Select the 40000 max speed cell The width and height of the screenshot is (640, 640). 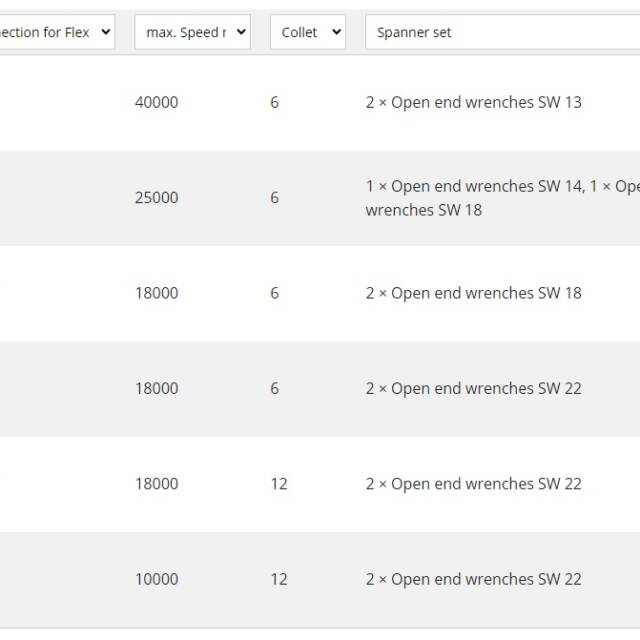point(156,102)
